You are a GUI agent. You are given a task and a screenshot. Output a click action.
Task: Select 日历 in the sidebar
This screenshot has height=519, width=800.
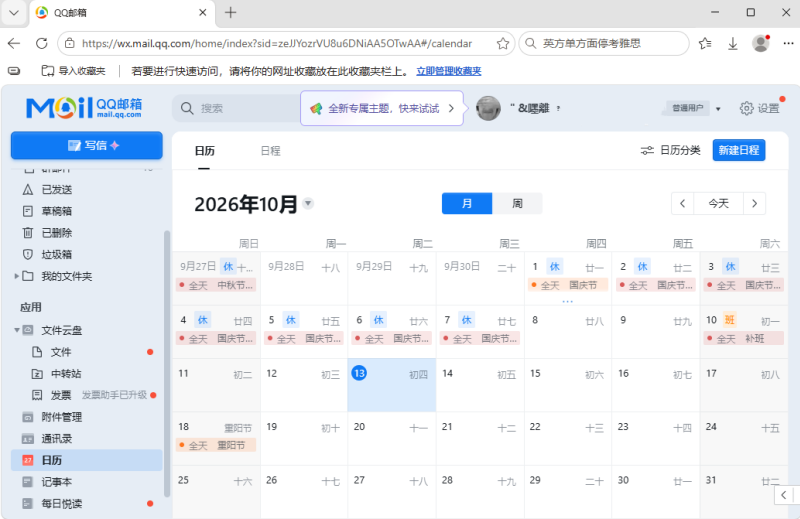(87, 460)
